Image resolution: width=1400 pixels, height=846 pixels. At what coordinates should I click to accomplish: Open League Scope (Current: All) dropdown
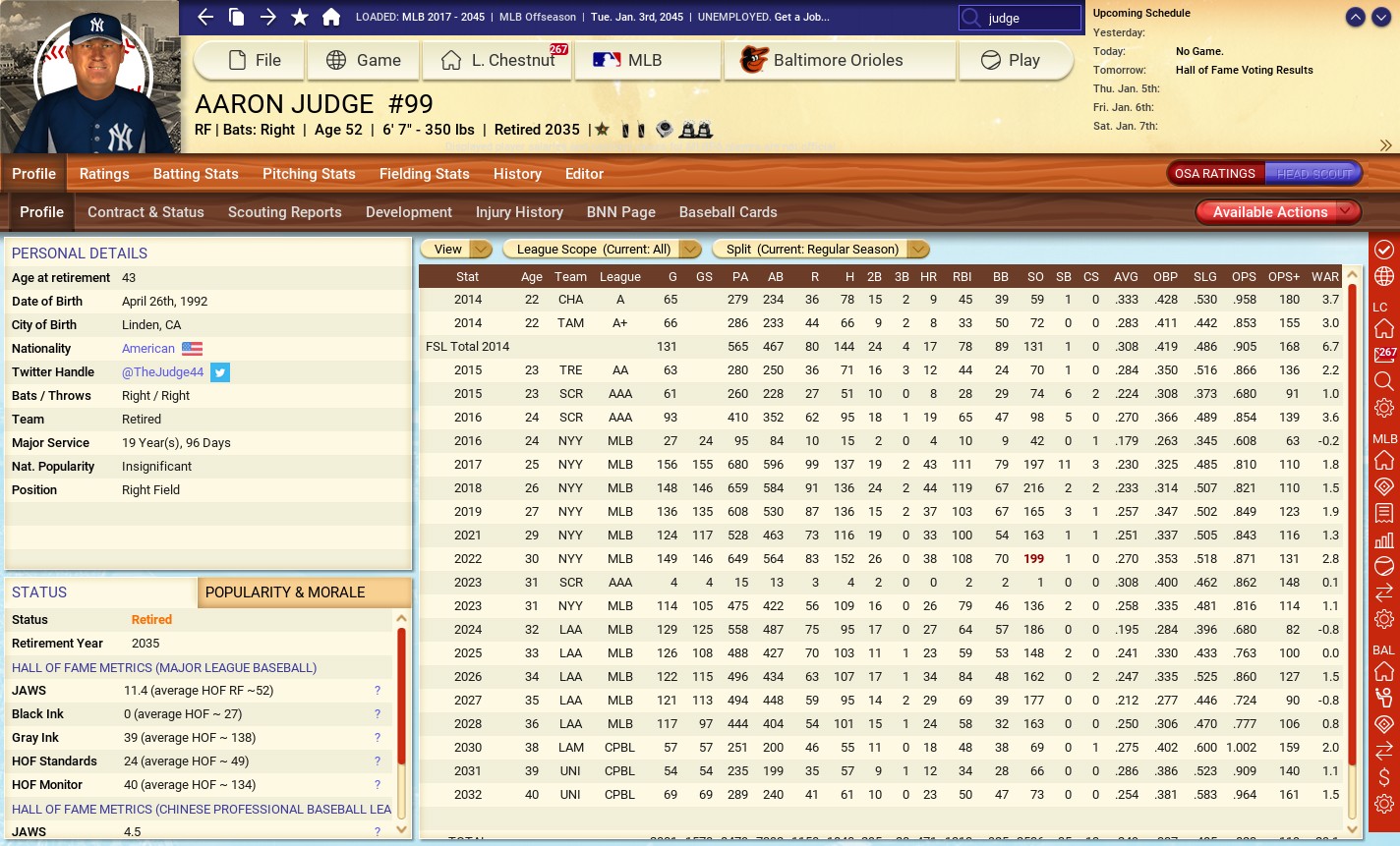pos(602,250)
